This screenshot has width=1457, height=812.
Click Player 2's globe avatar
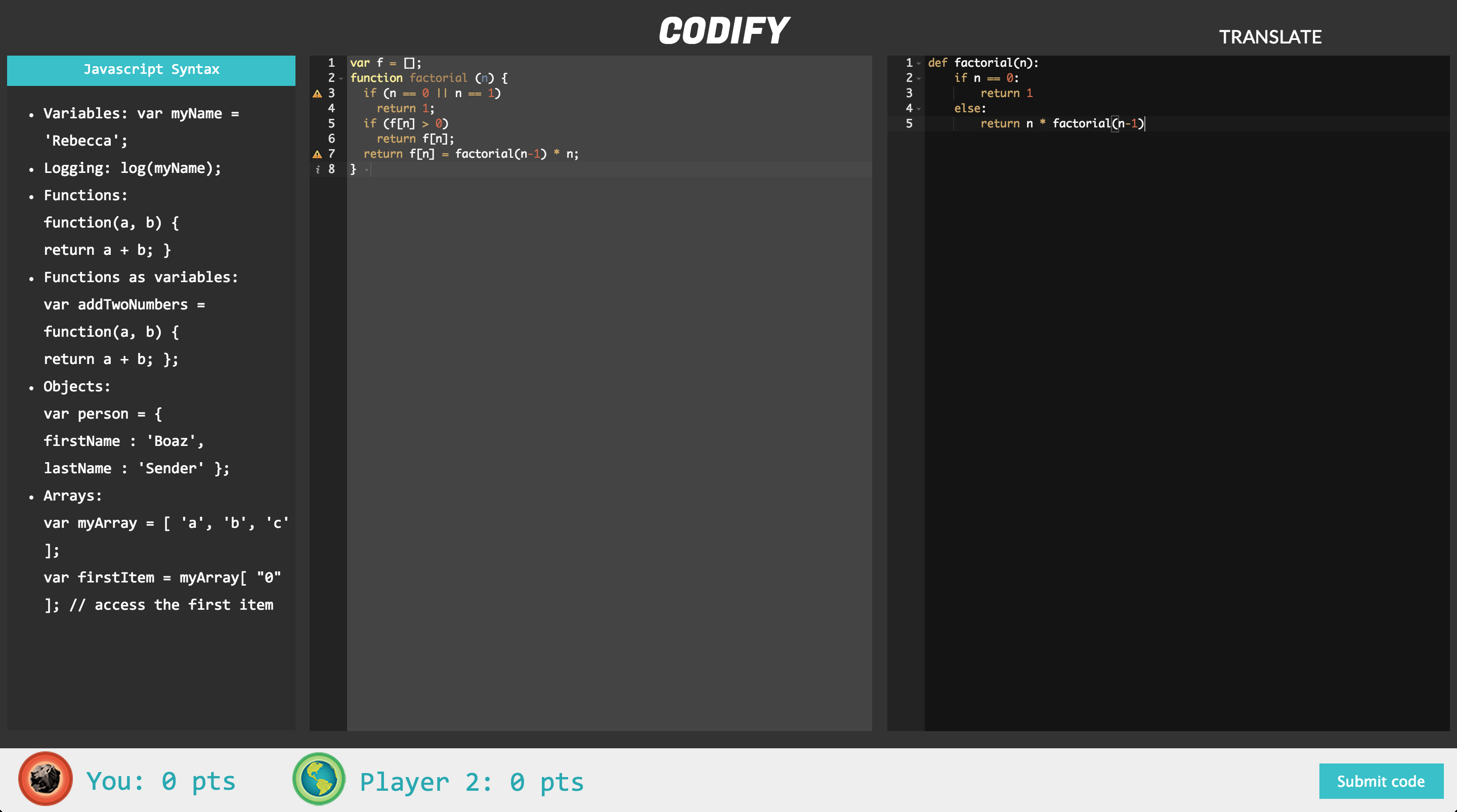[319, 779]
